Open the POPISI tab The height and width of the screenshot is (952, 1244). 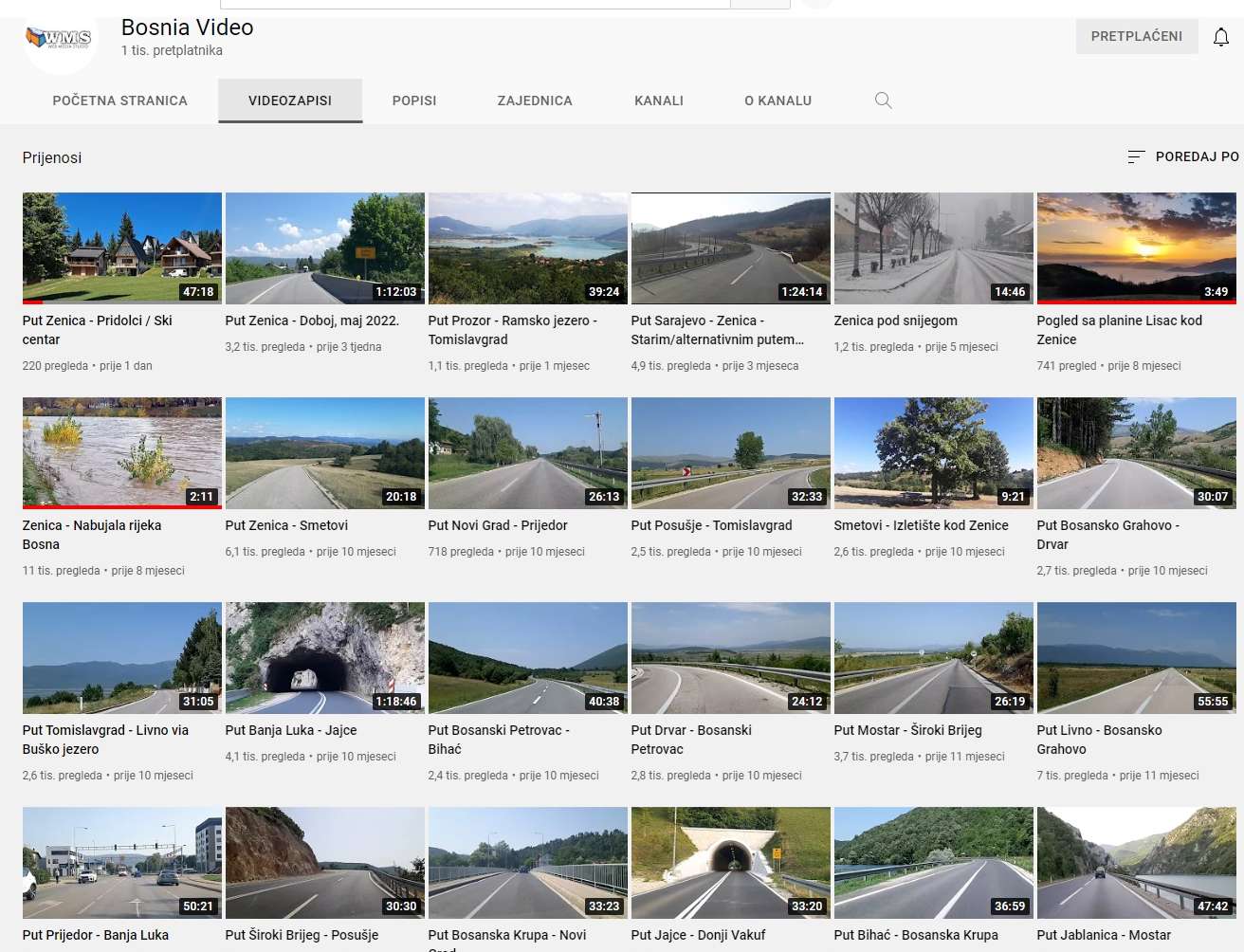pyautogui.click(x=414, y=101)
